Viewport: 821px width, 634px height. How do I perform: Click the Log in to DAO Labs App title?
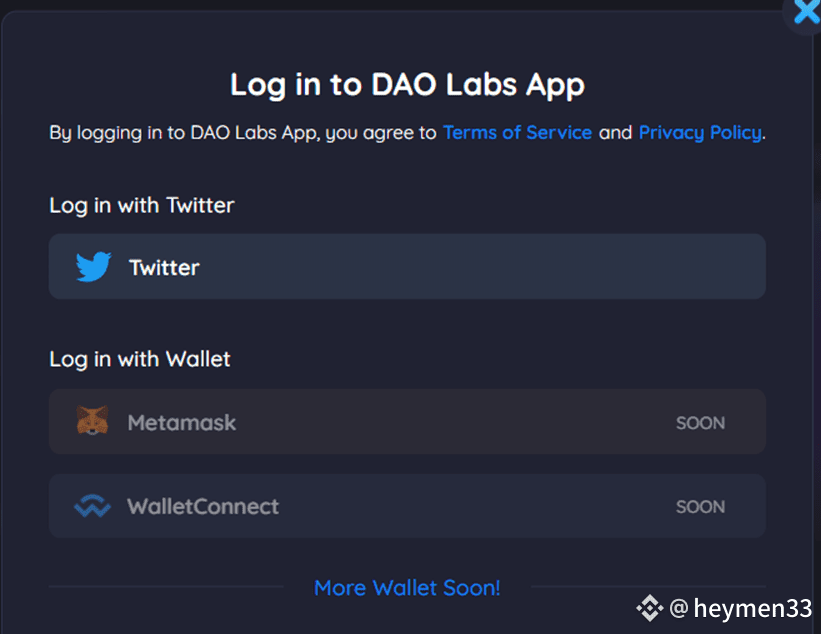tap(407, 85)
